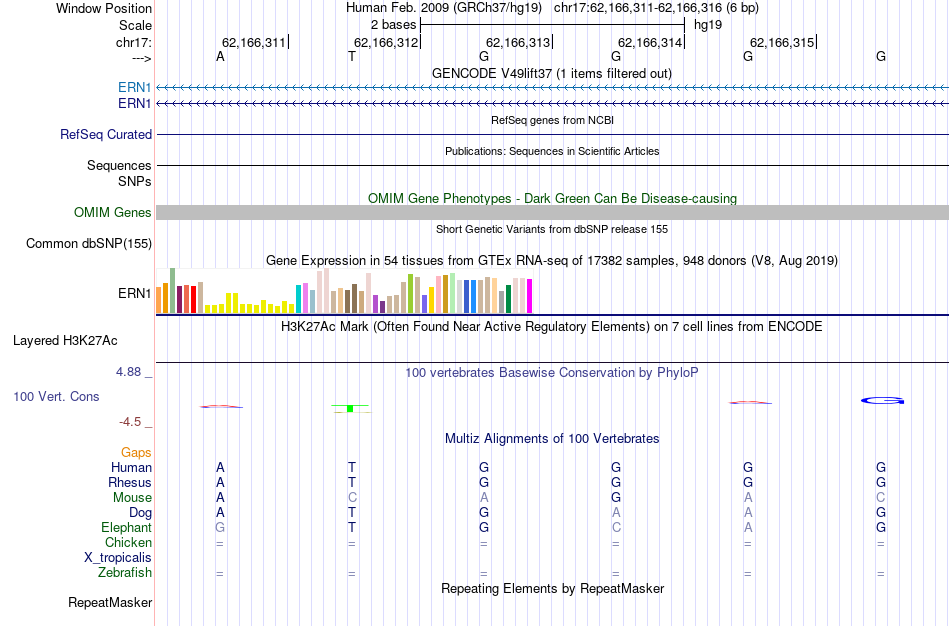Image resolution: width=950 pixels, height=626 pixels.
Task: Click the Human species label
Action: pyautogui.click(x=131, y=467)
